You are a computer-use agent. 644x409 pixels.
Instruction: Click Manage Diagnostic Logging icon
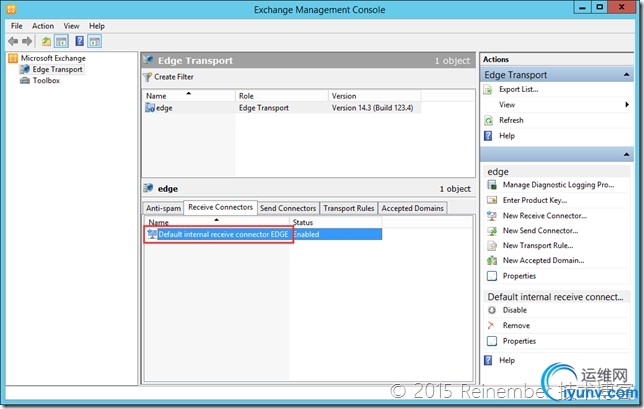pos(492,185)
